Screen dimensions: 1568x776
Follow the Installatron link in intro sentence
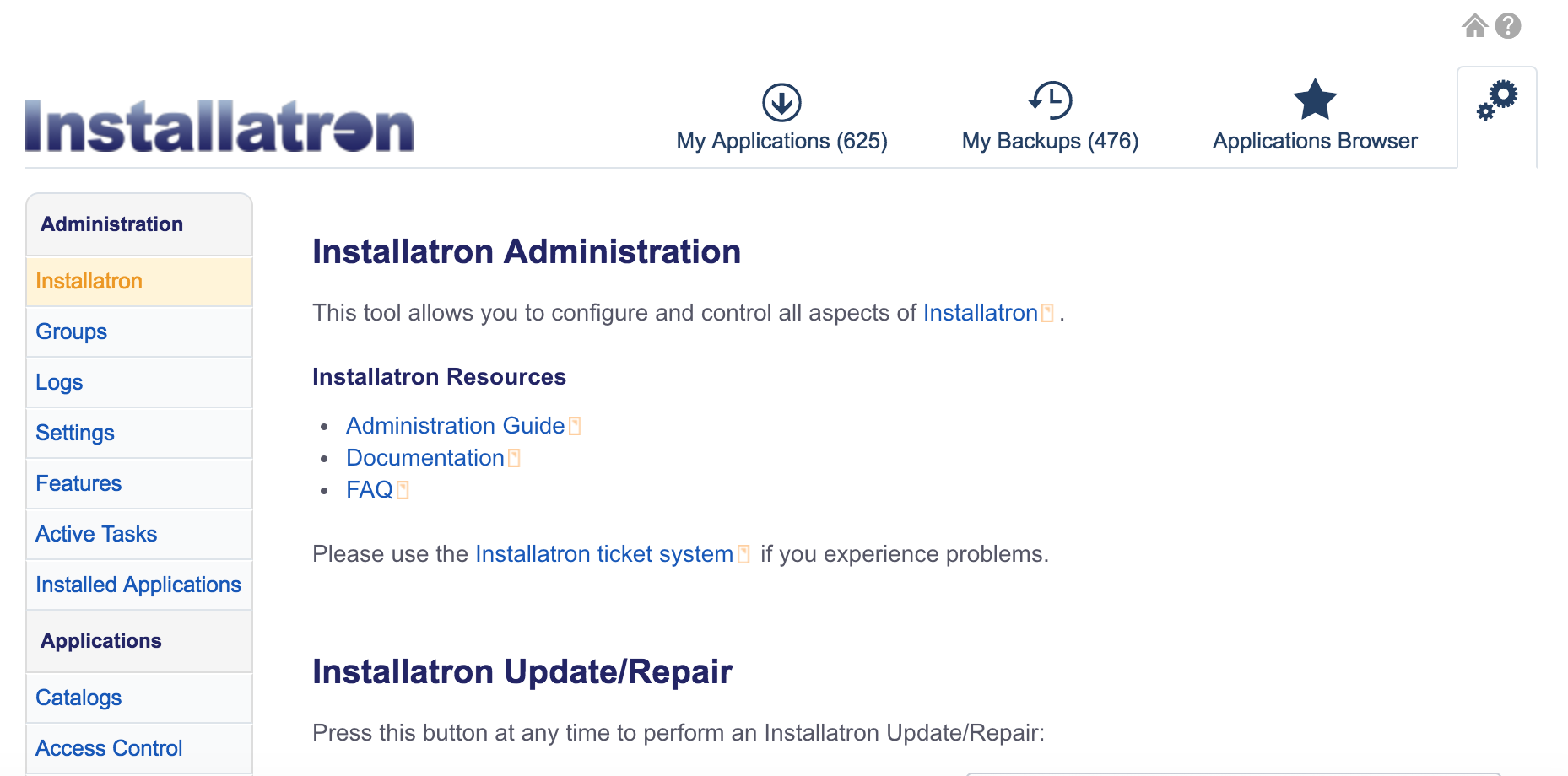pyautogui.click(x=980, y=313)
